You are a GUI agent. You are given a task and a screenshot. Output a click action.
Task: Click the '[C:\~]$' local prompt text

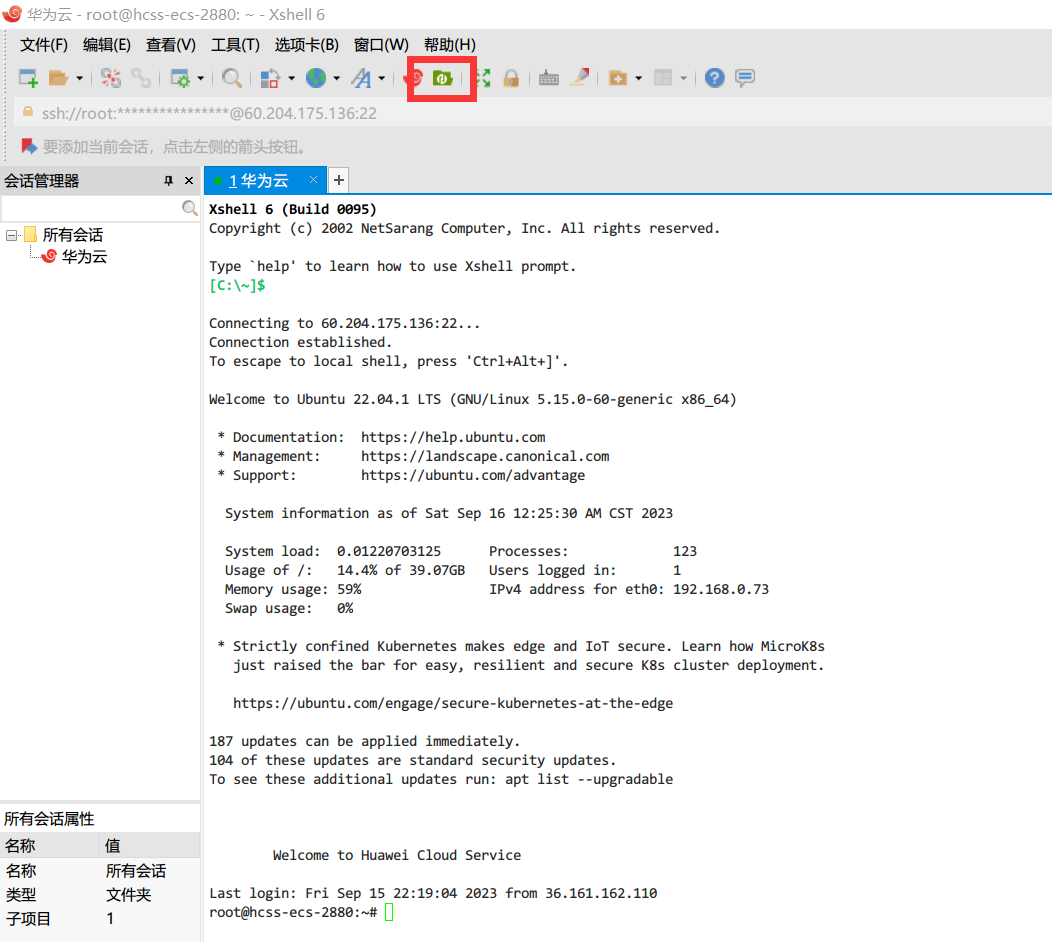pyautogui.click(x=237, y=285)
